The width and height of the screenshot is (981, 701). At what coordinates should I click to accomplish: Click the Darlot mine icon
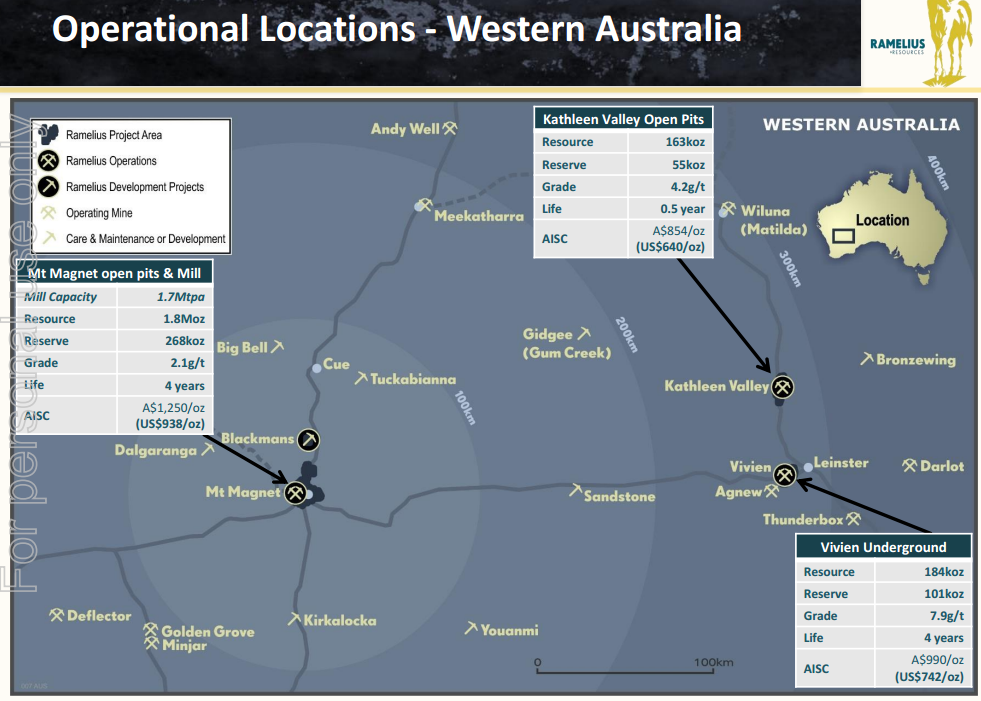coord(910,465)
